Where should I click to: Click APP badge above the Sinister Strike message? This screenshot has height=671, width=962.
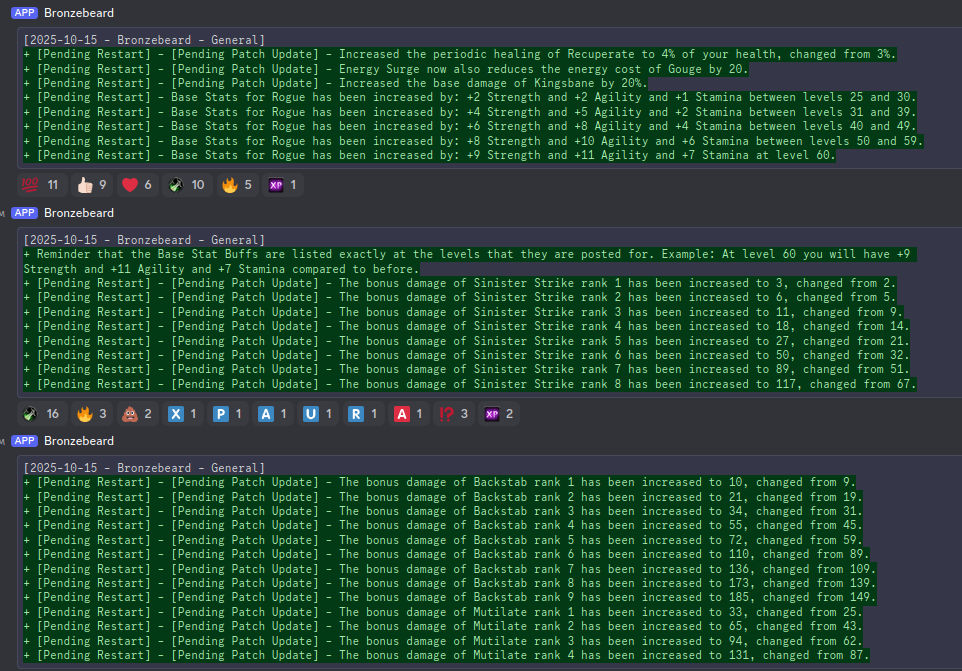25,213
